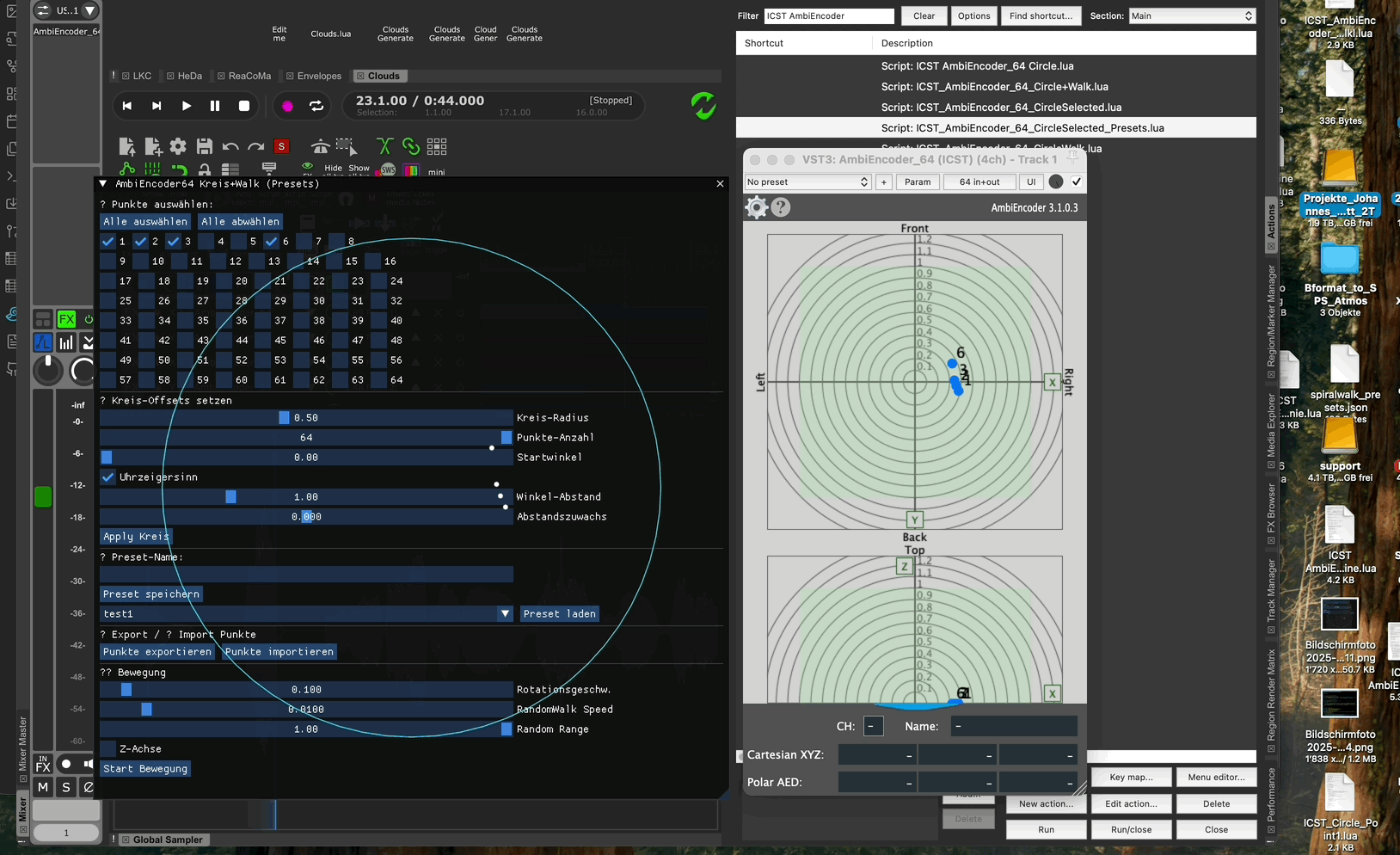This screenshot has height=855, width=1400.
Task: Toggle the loop repeat icon
Action: coord(316,106)
